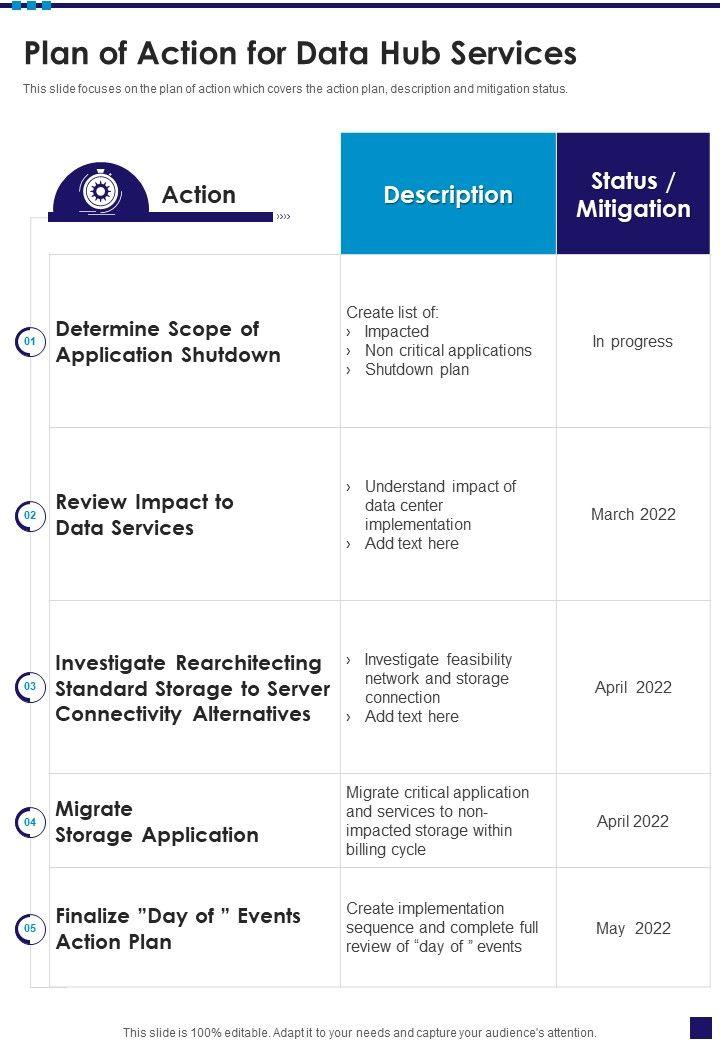
Task: Click Review Impact to Data Services text
Action: (144, 515)
